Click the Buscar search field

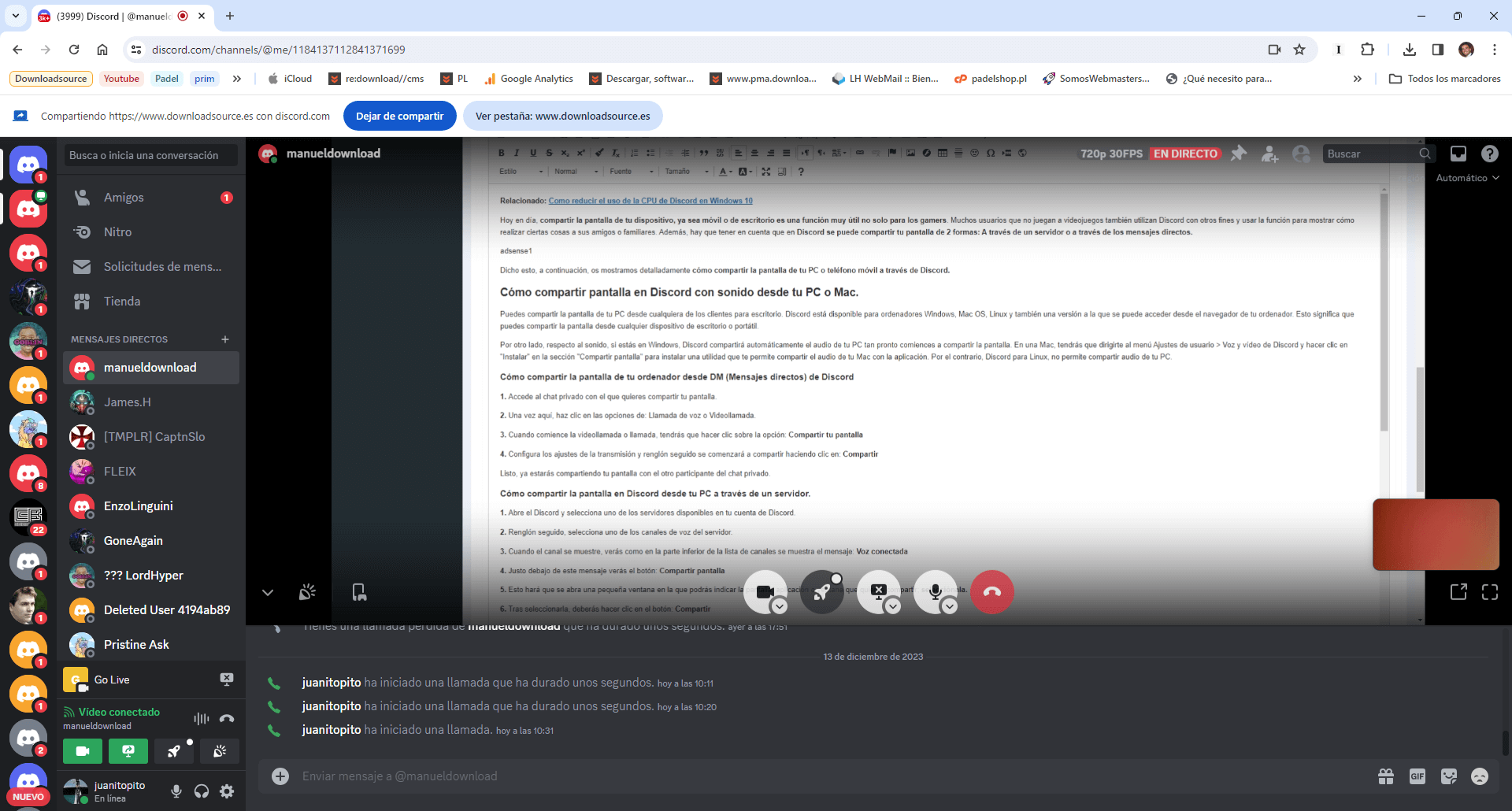tap(1378, 154)
